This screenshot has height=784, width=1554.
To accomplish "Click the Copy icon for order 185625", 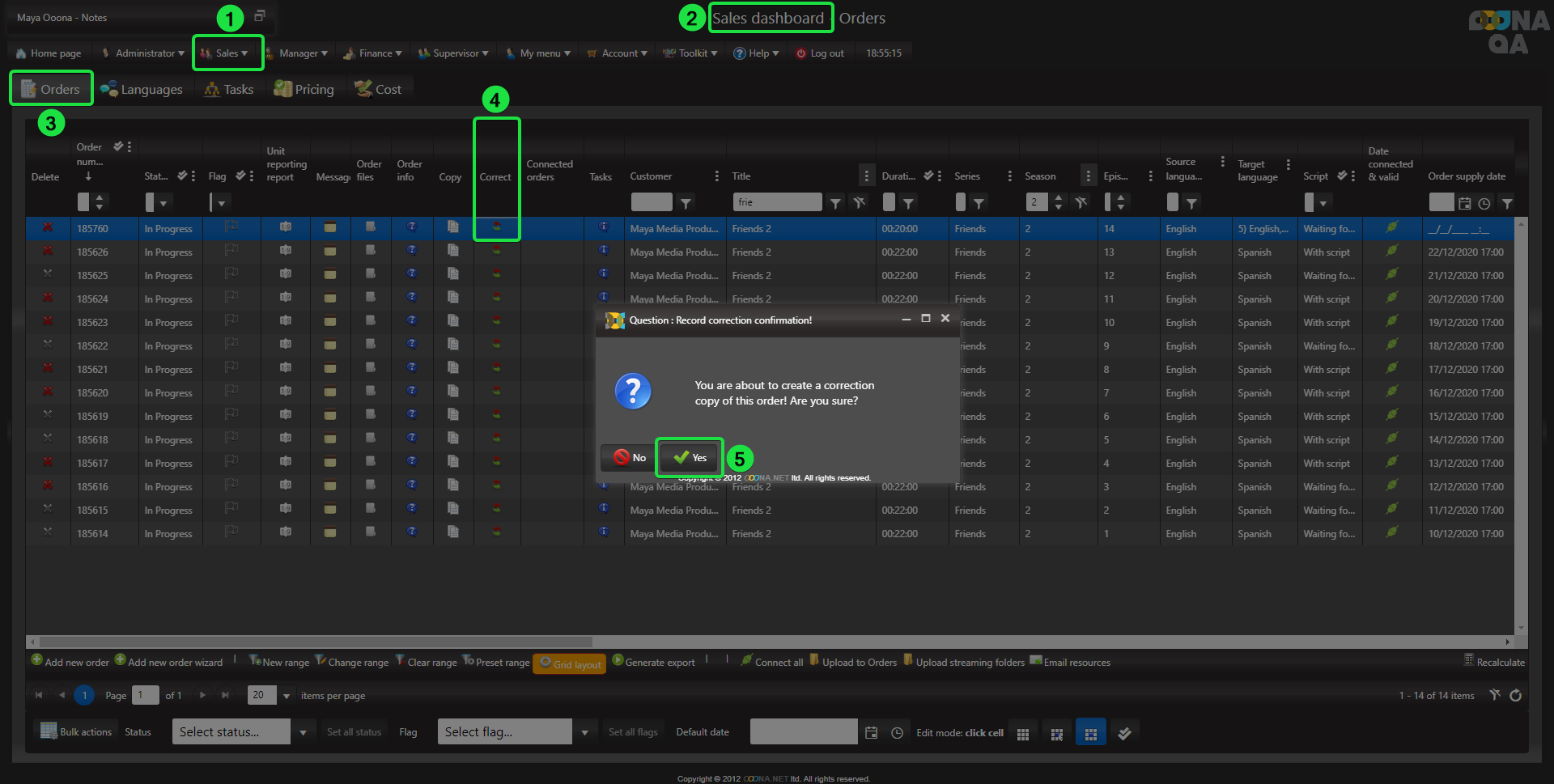I will (x=452, y=275).
